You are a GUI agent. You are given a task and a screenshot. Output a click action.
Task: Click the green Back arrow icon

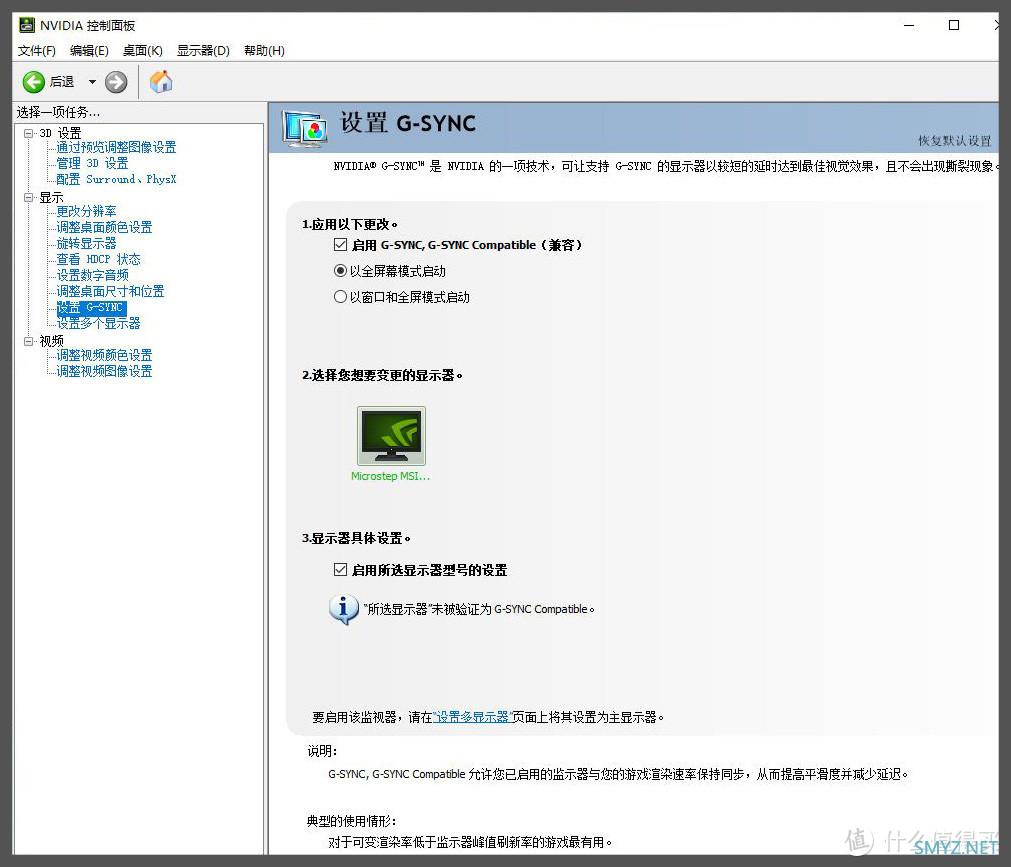point(34,82)
